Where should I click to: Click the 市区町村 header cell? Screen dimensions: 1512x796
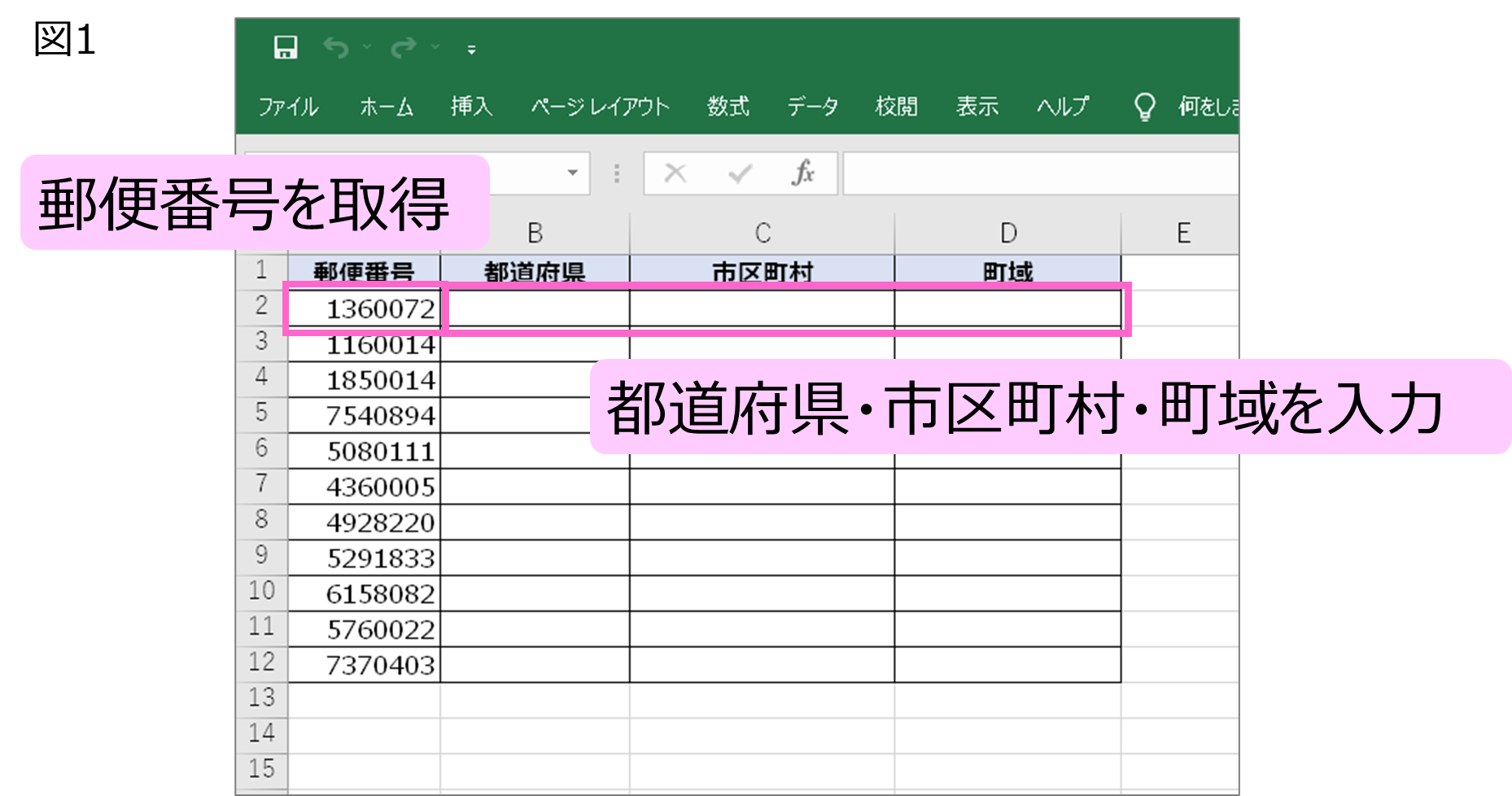(762, 271)
